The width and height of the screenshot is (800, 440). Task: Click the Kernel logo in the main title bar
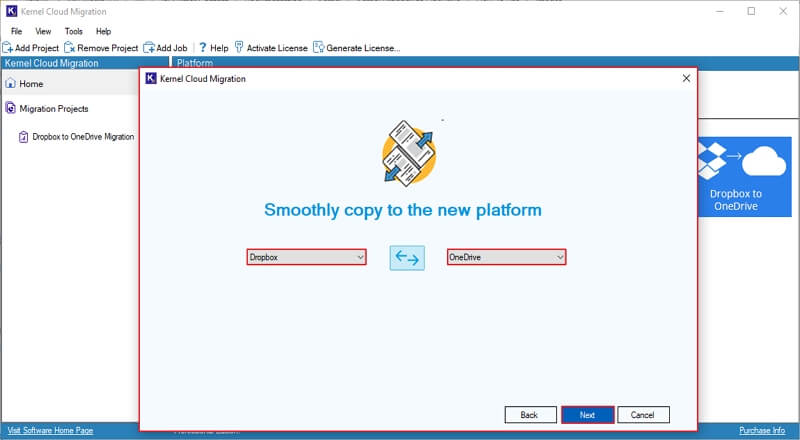pos(11,11)
